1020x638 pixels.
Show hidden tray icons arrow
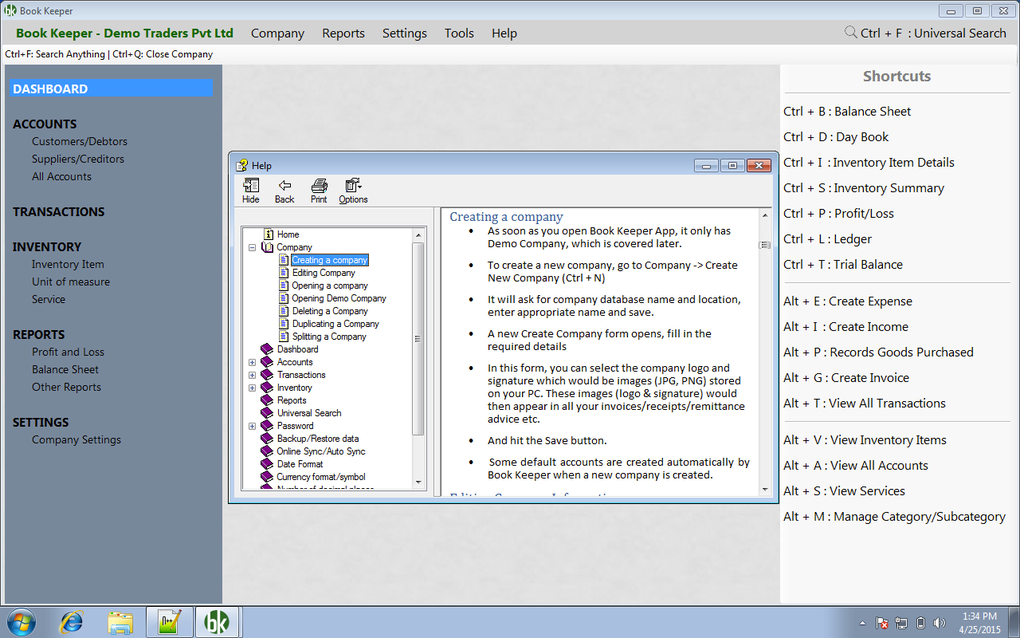(x=863, y=623)
